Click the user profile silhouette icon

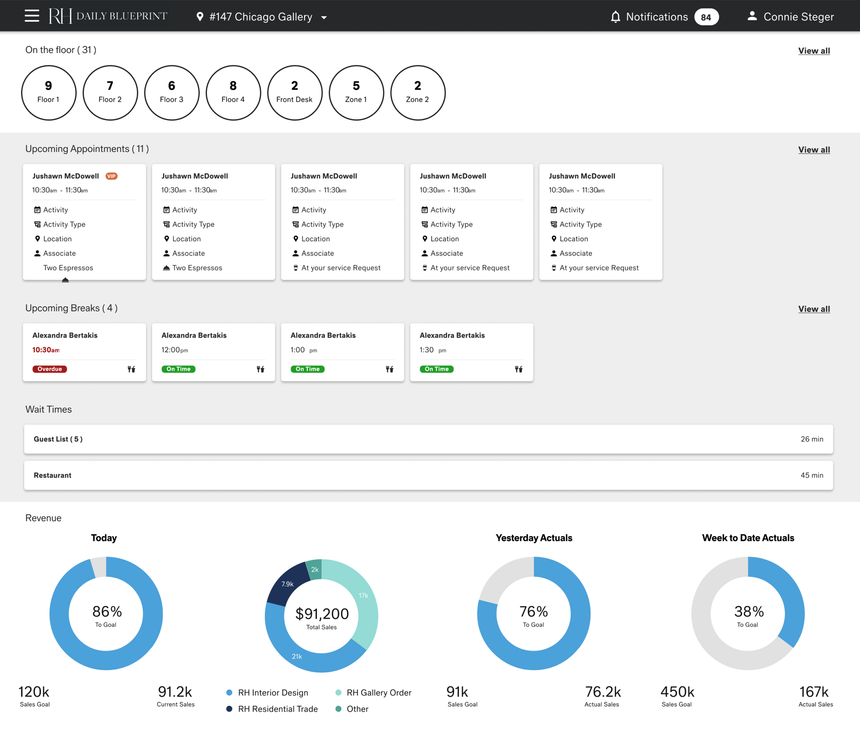(x=752, y=17)
